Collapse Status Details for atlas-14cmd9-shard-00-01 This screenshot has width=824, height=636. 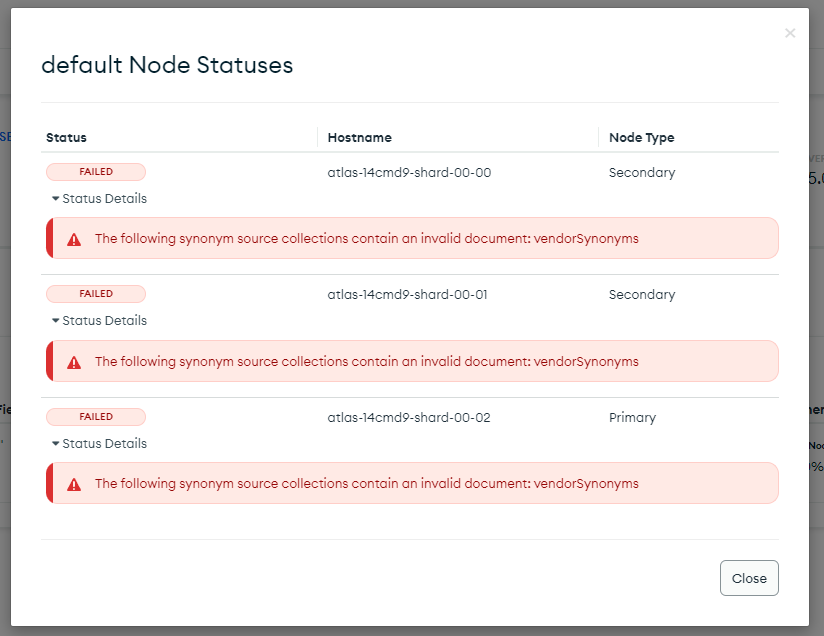[99, 321]
